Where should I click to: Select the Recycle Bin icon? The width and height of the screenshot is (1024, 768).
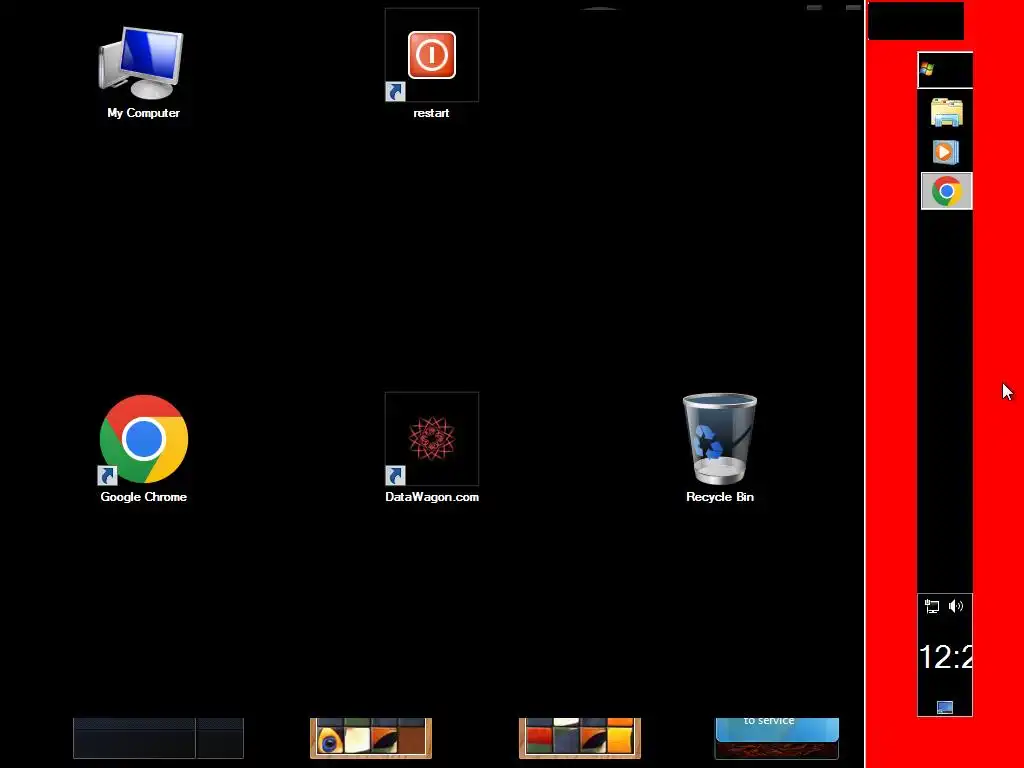point(720,448)
